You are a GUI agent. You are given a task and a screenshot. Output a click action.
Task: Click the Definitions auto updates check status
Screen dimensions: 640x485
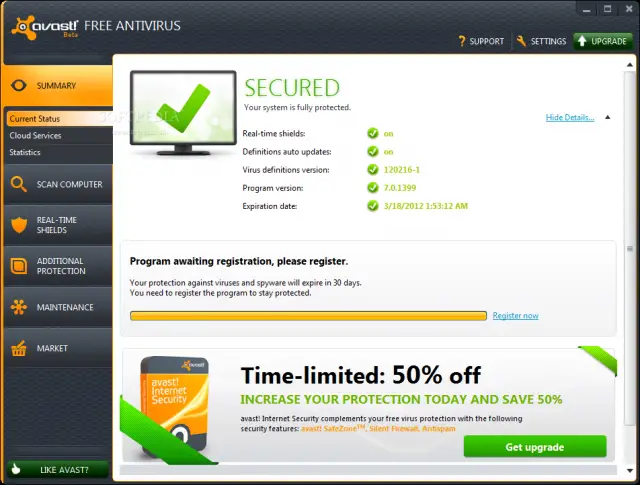click(373, 151)
